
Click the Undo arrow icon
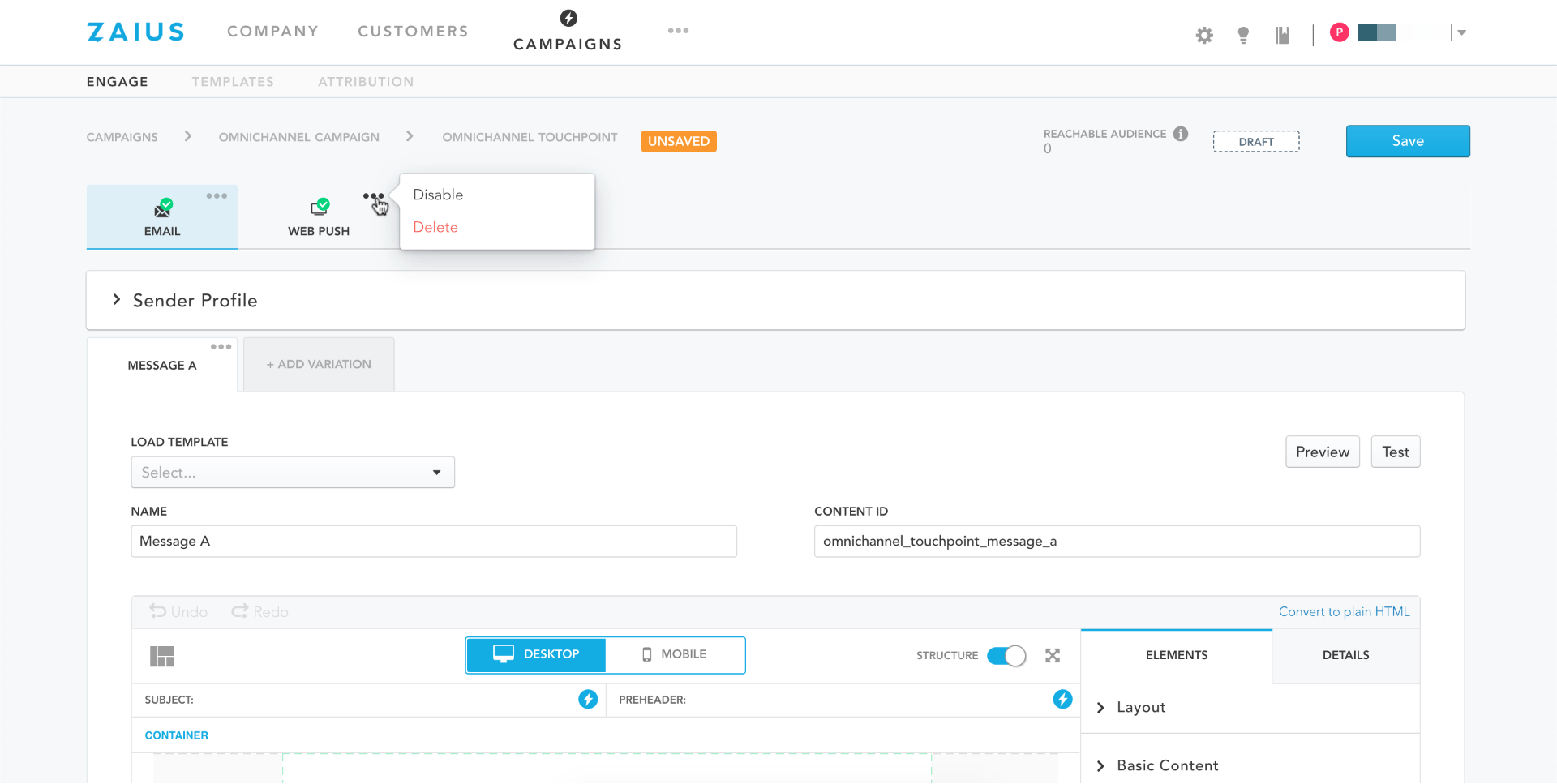157,611
